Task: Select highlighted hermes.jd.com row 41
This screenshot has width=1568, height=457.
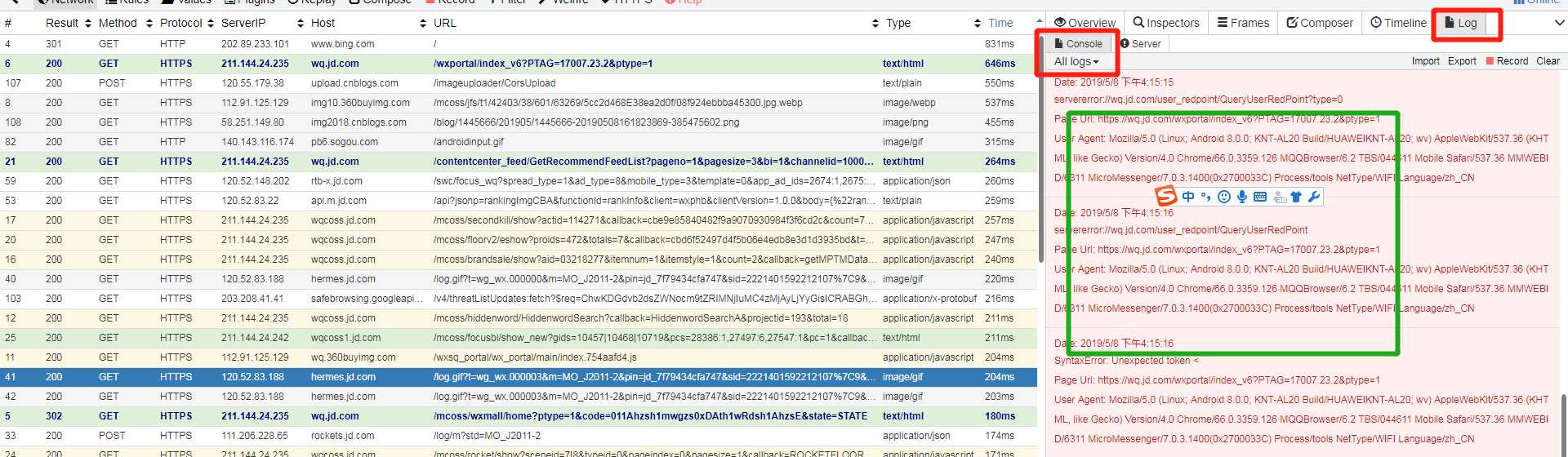Action: (519, 377)
